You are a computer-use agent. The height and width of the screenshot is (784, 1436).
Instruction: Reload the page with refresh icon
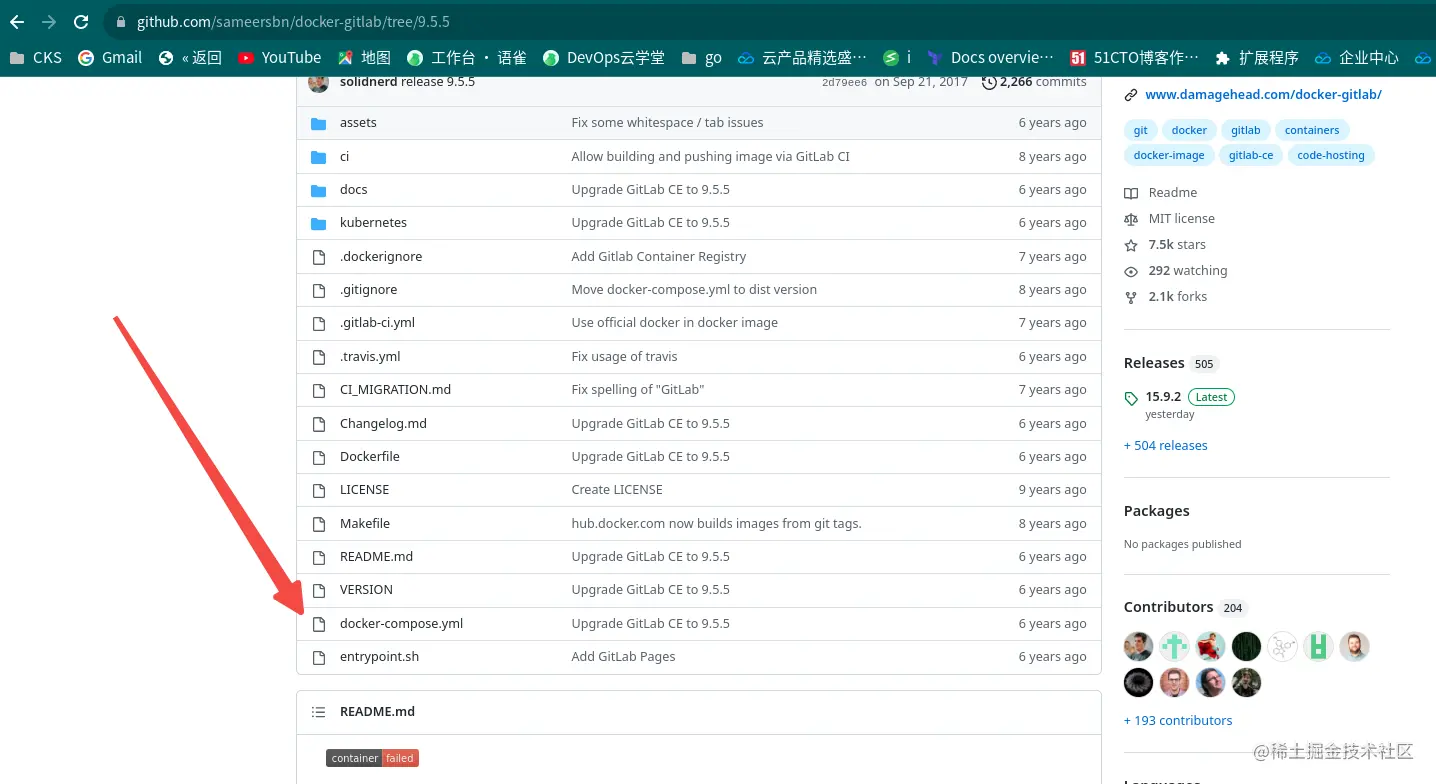pyautogui.click(x=81, y=22)
